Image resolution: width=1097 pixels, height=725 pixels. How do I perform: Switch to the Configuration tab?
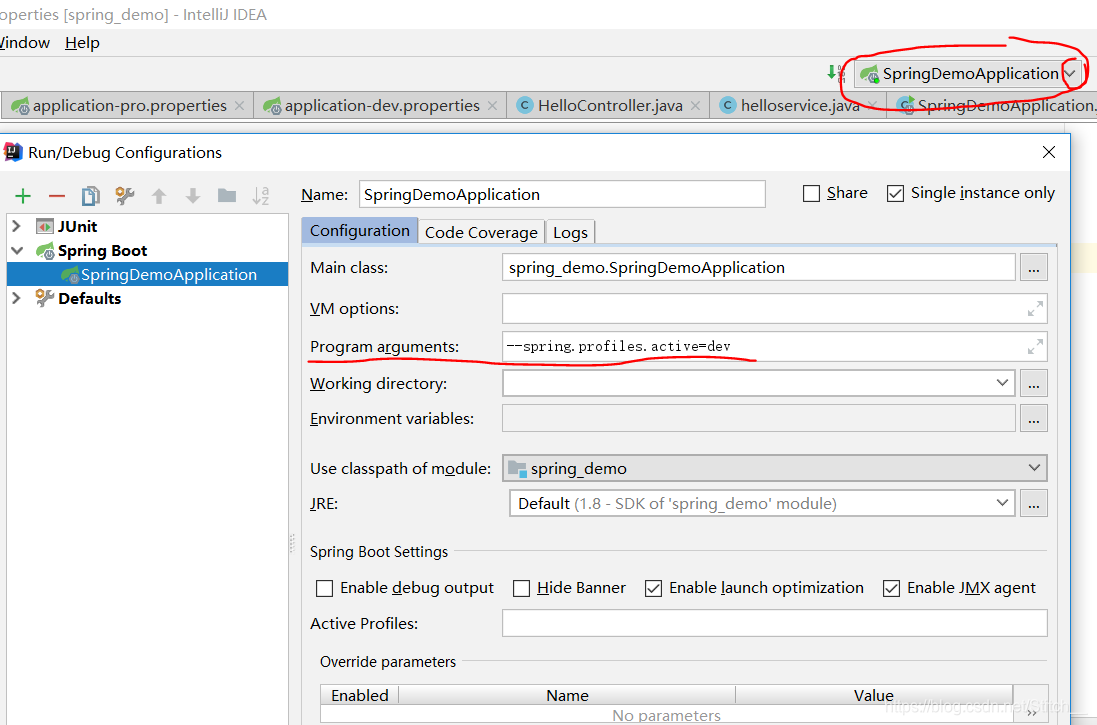click(x=360, y=231)
